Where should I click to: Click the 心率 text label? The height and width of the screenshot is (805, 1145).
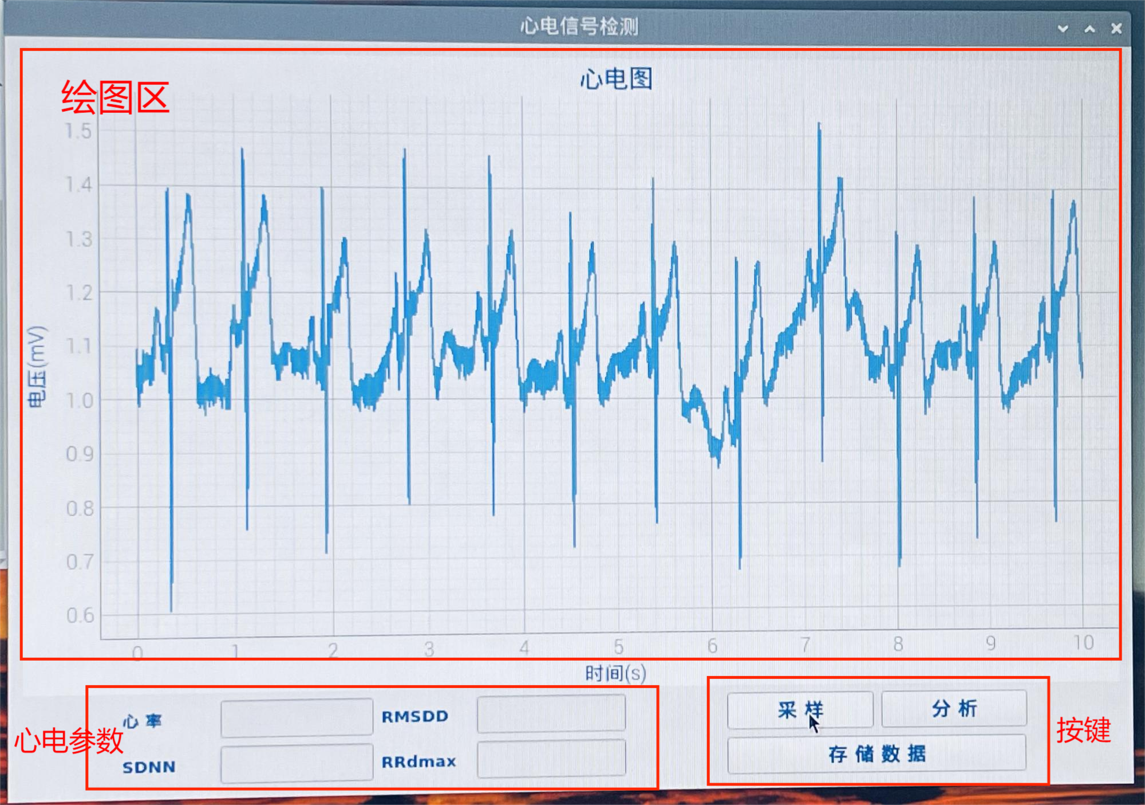click(x=142, y=721)
